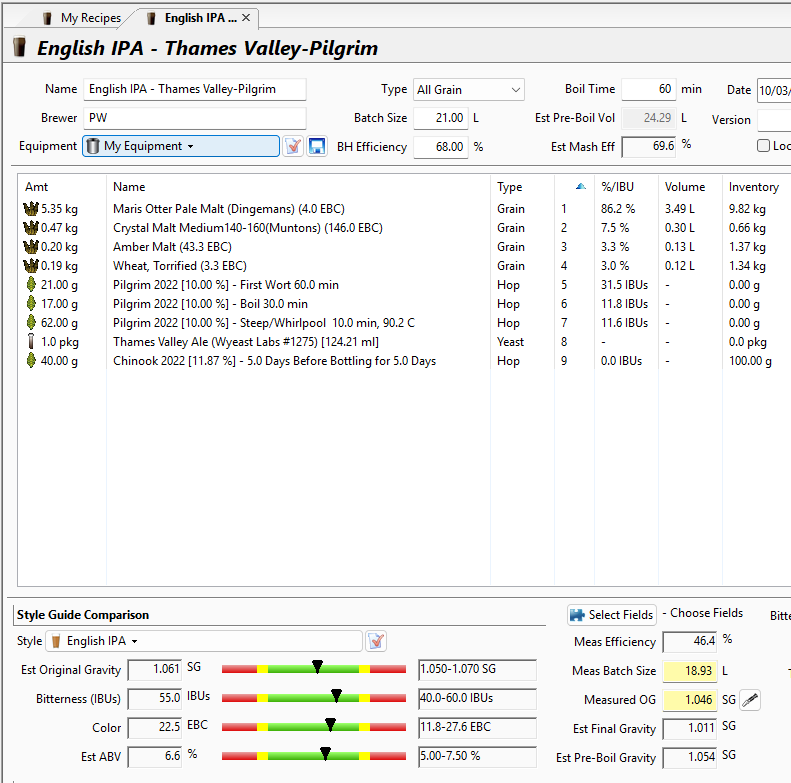791x783 pixels.
Task: Select the Thames Valley Ale (Wyeast Labs #1275) row
Action: click(404, 342)
